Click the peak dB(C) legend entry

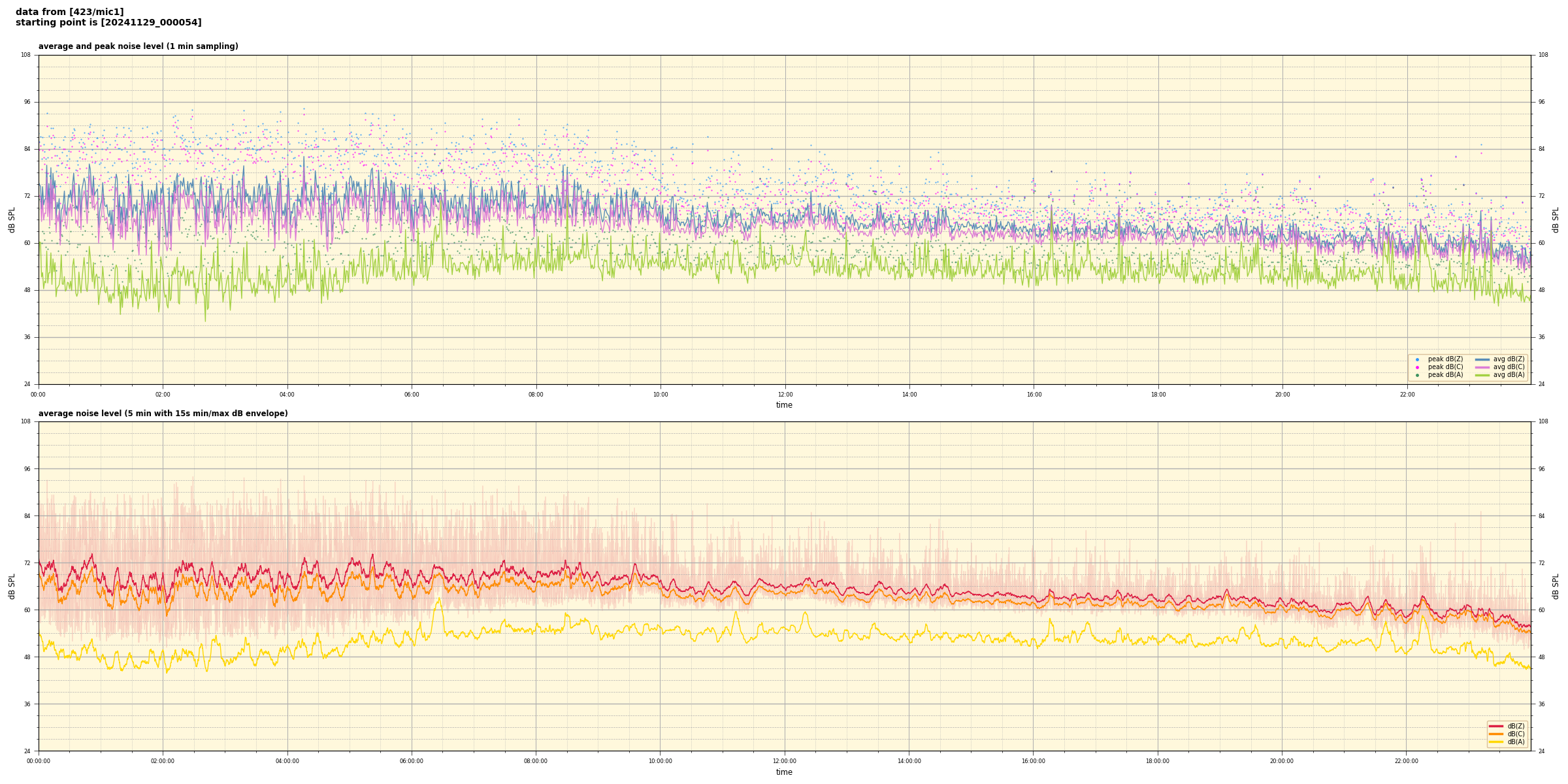point(1445,367)
